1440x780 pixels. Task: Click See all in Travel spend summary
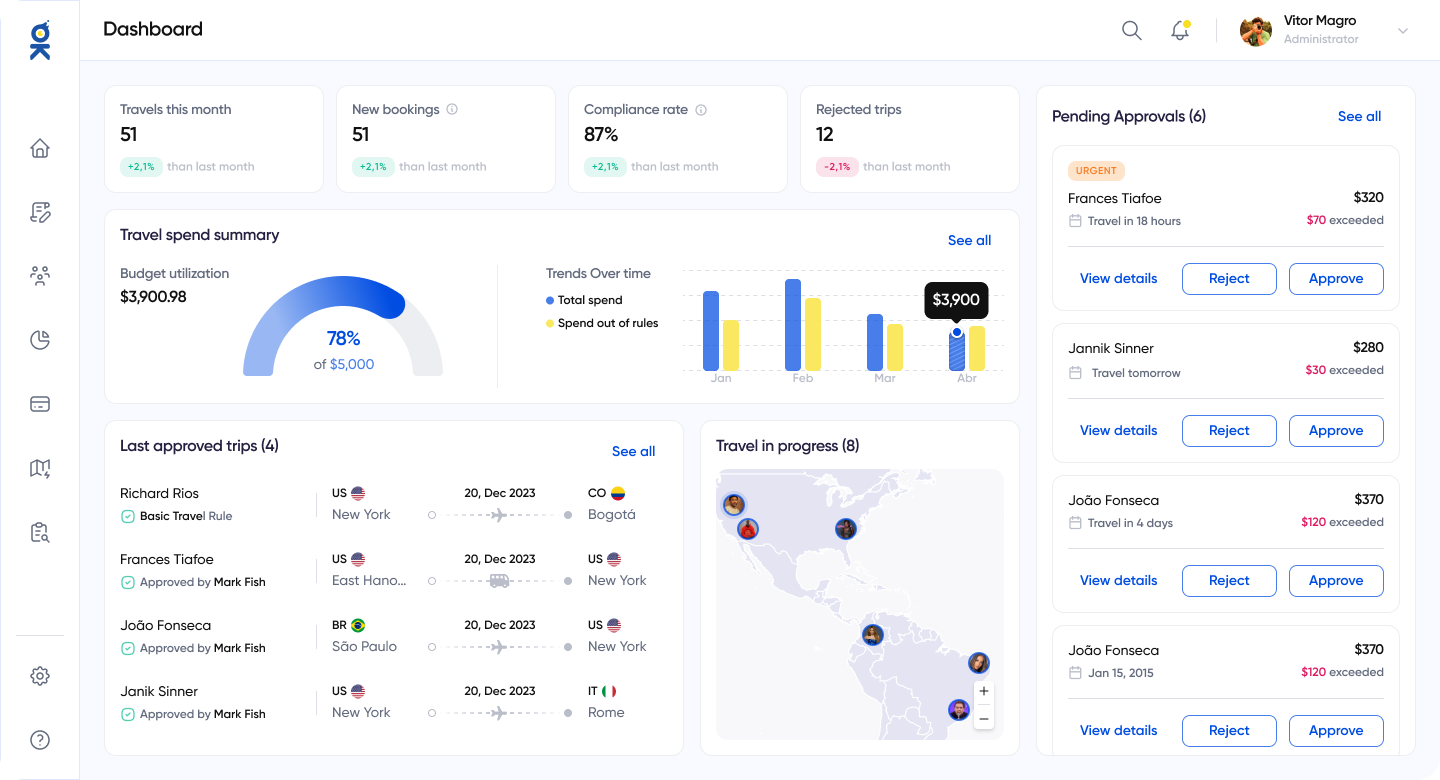(969, 241)
